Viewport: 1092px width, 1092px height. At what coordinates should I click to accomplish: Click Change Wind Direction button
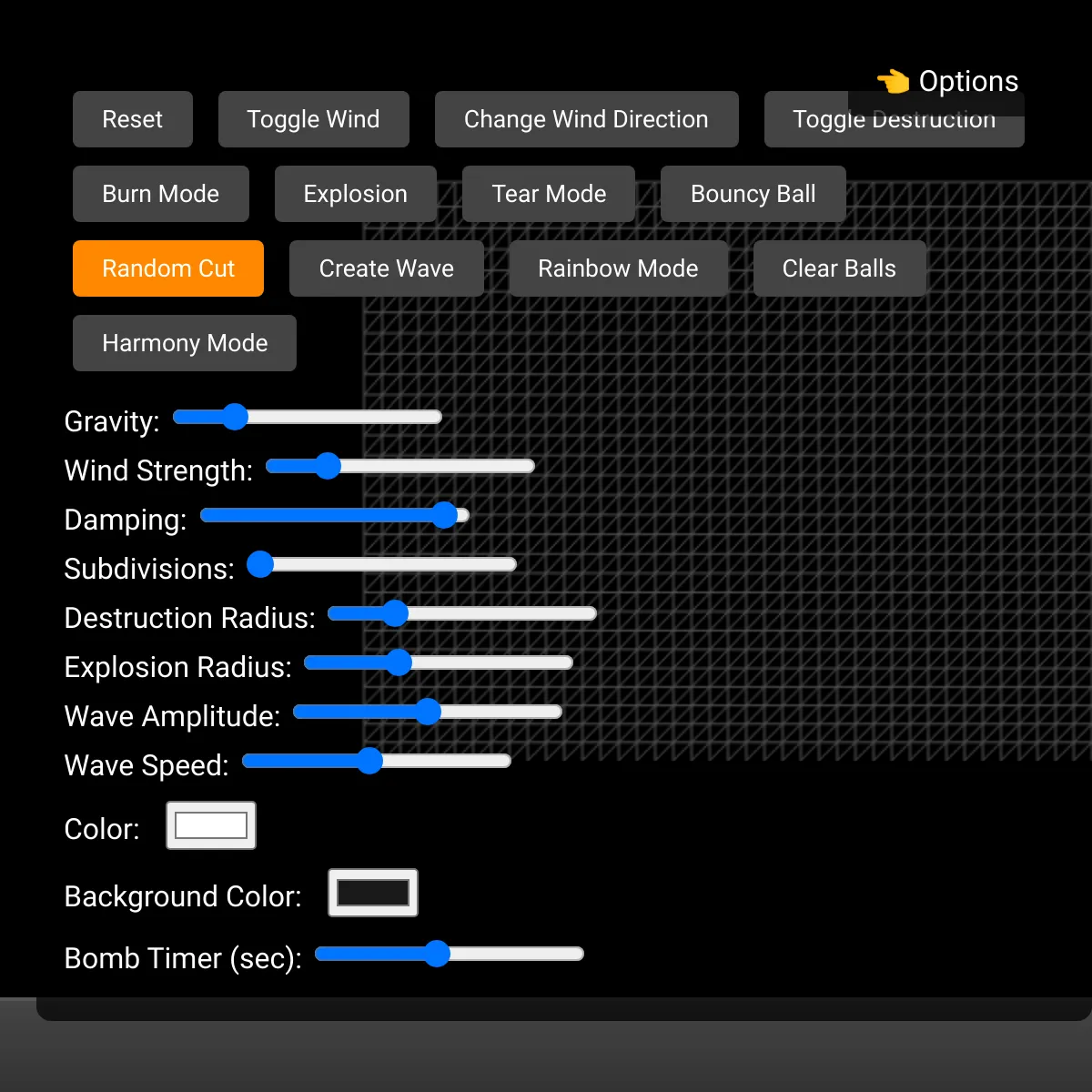coord(586,119)
